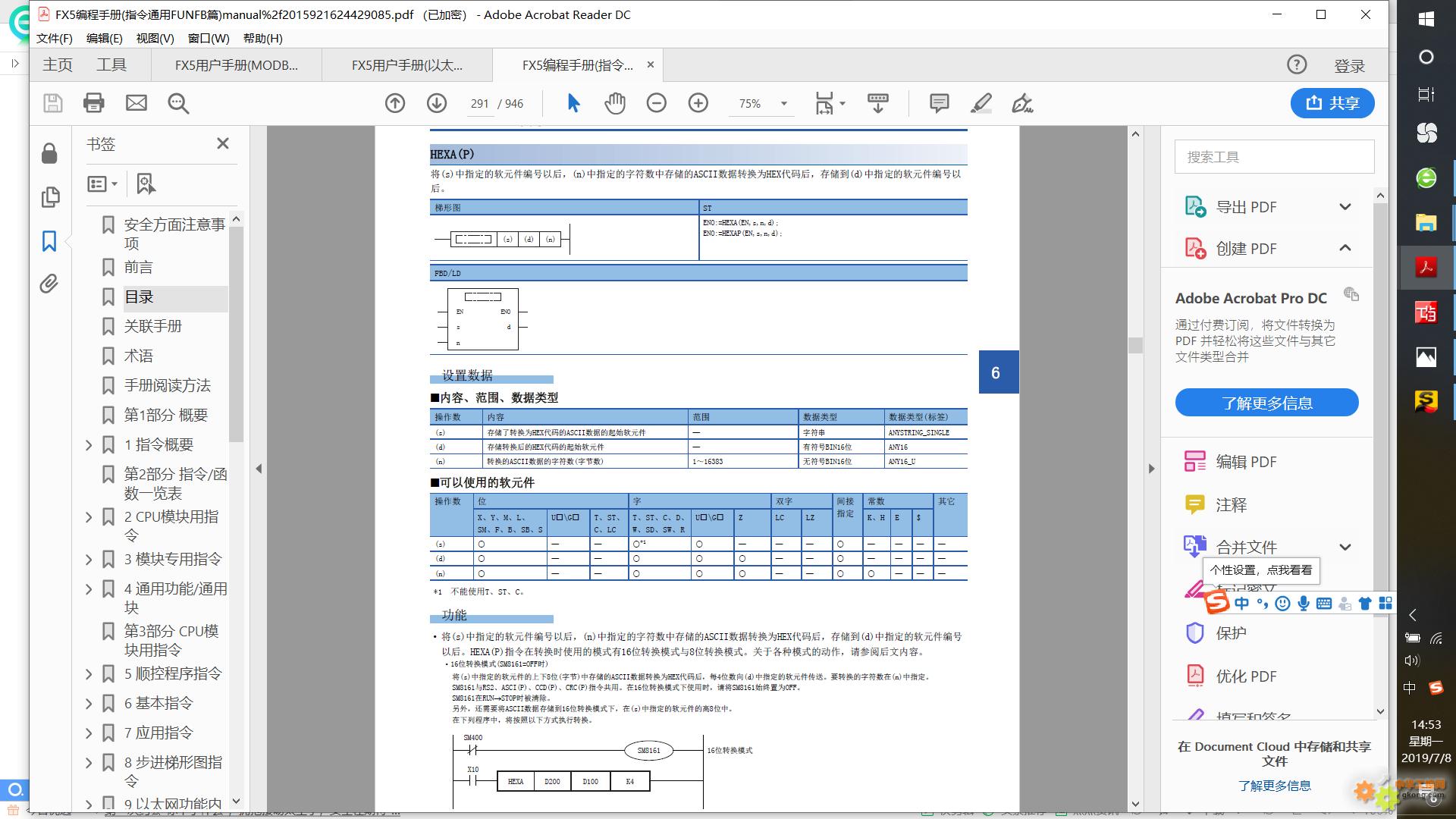This screenshot has height=819, width=1456.
Task: Click the 了解更多信息 blue button
Action: point(1266,403)
